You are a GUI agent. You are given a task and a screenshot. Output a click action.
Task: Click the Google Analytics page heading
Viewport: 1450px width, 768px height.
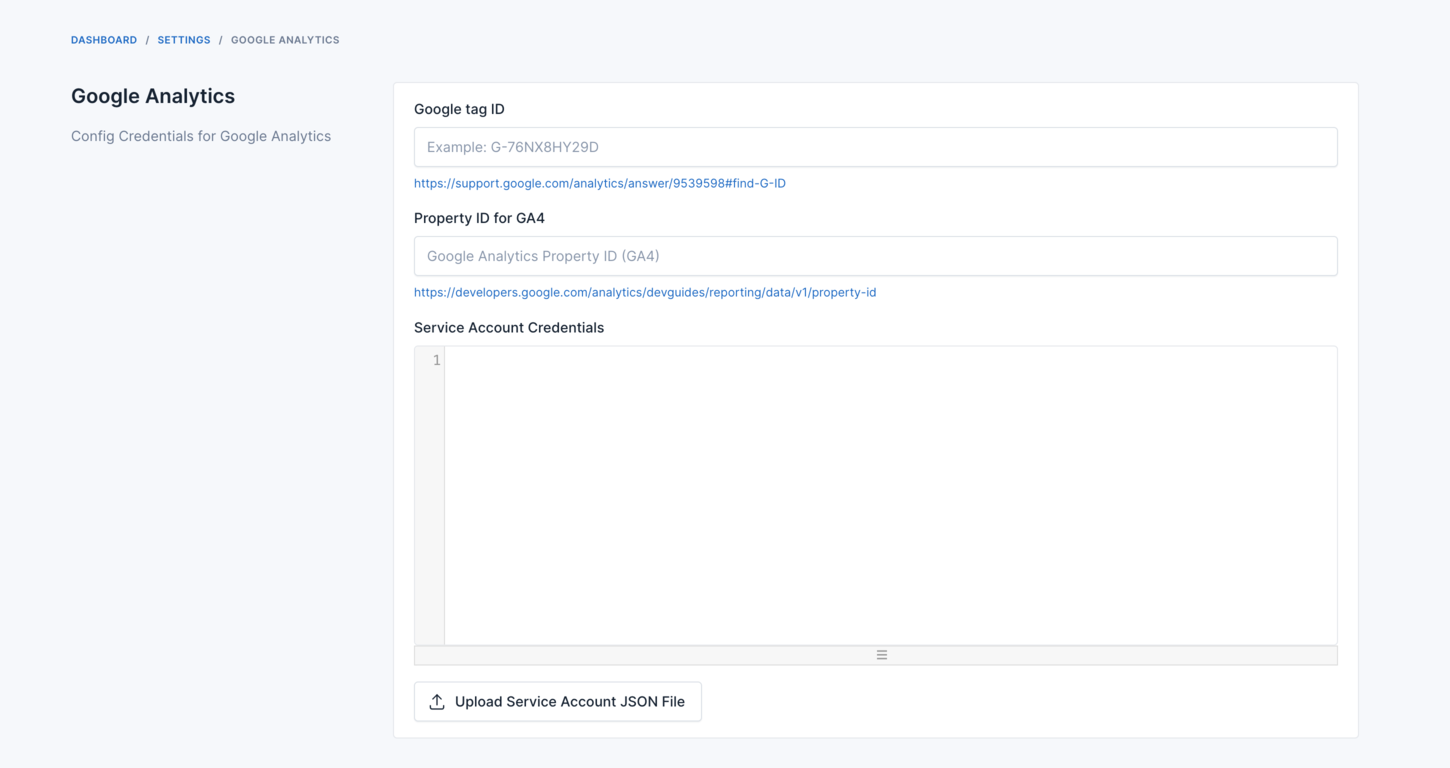[153, 96]
